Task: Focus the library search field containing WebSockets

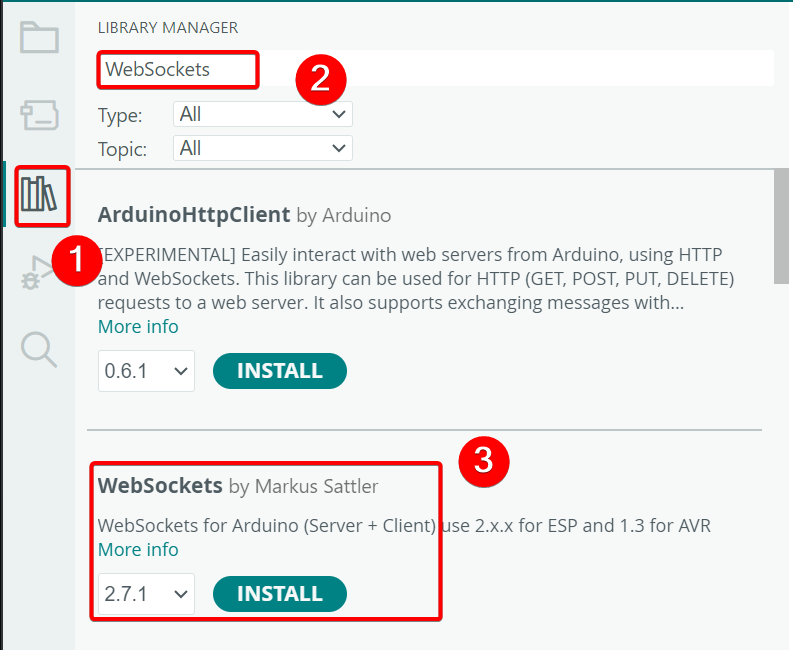Action: pyautogui.click(x=178, y=69)
